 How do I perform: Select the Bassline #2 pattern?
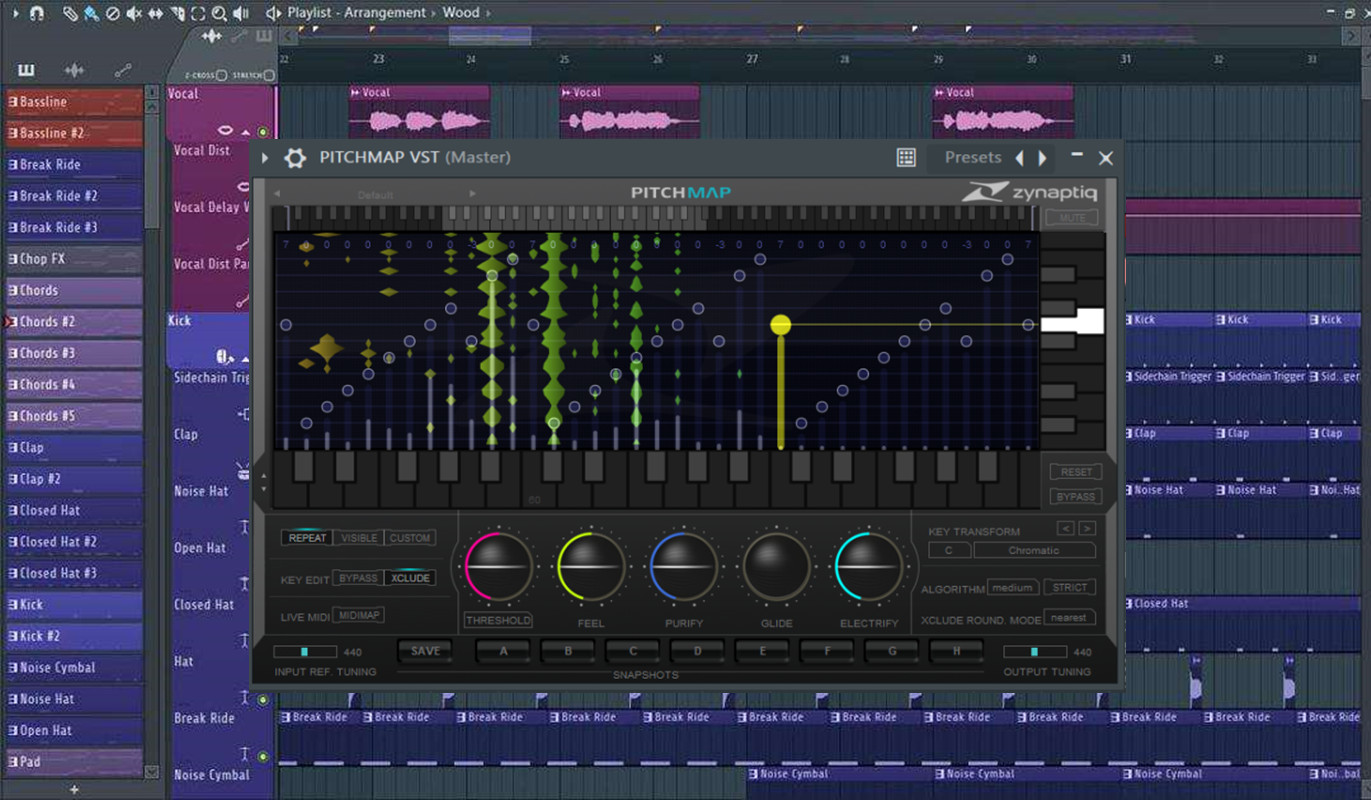tap(74, 133)
